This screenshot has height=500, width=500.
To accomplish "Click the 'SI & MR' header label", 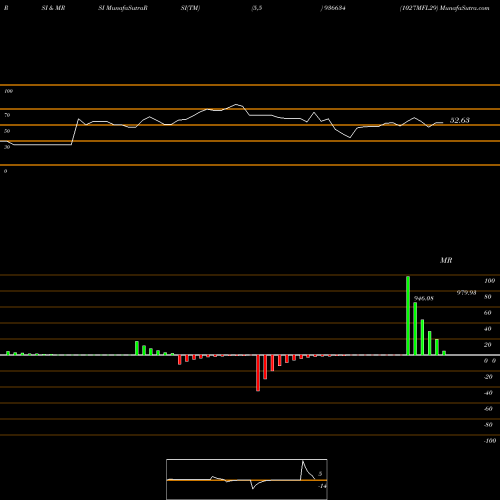I will point(53,8).
